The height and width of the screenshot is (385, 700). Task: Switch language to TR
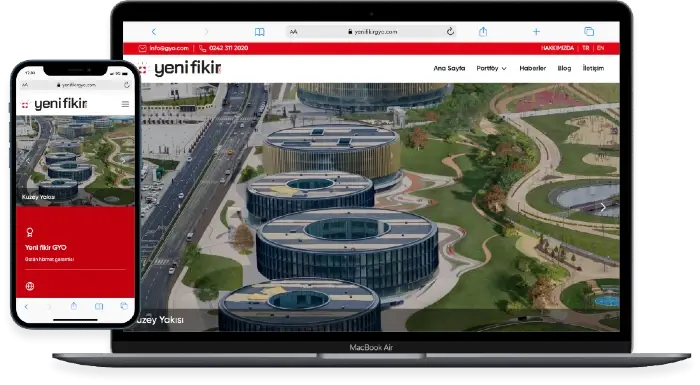[585, 48]
